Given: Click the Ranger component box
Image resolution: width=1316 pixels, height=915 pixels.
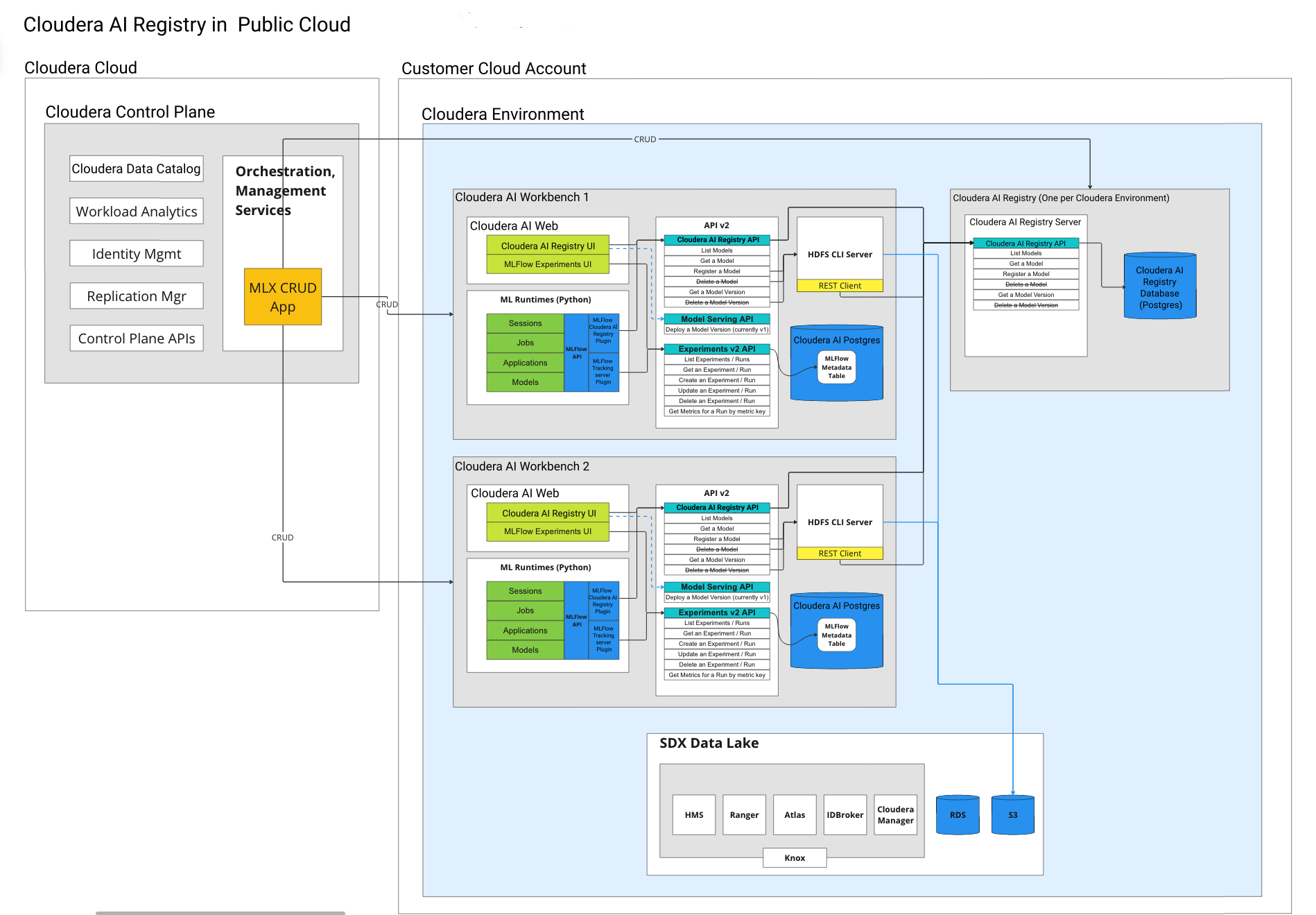Looking at the screenshot, I should (744, 815).
